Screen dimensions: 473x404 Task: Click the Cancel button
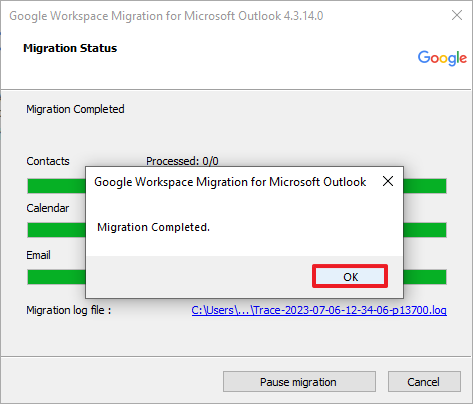pos(424,382)
